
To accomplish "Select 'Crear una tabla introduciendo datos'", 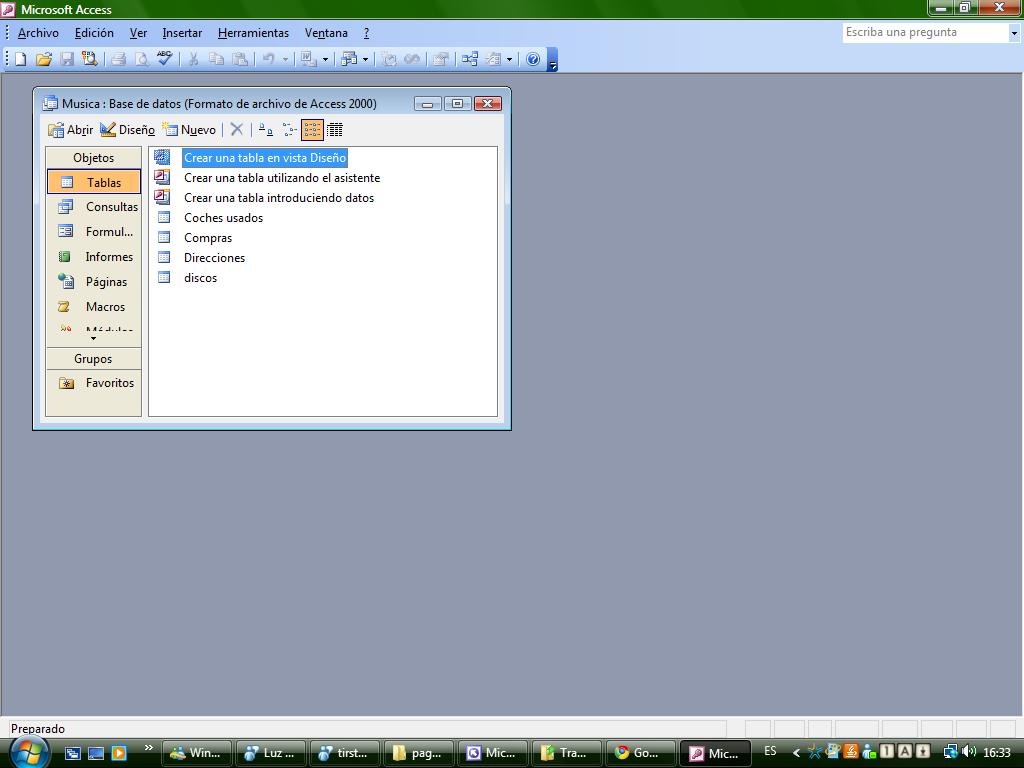I will point(279,198).
